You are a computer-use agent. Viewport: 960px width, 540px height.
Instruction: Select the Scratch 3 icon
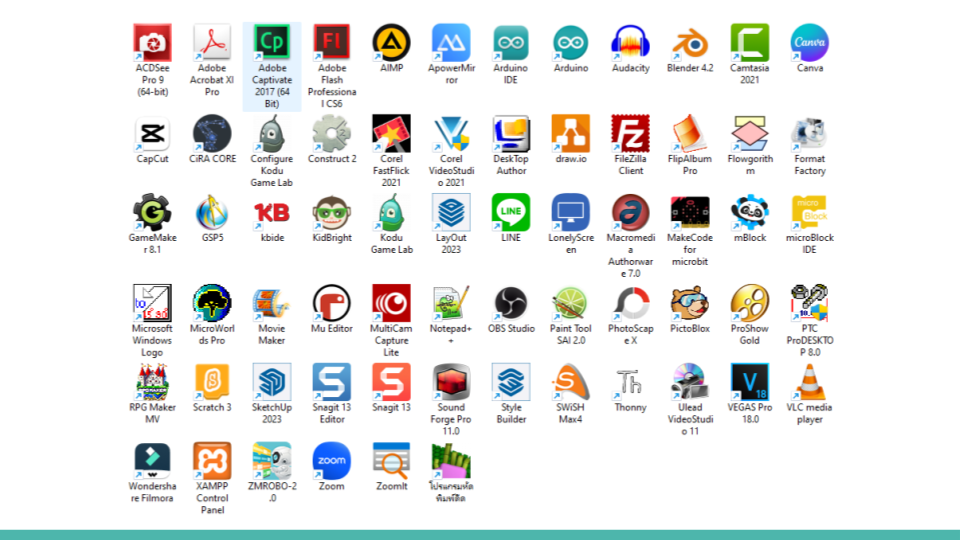(x=212, y=382)
